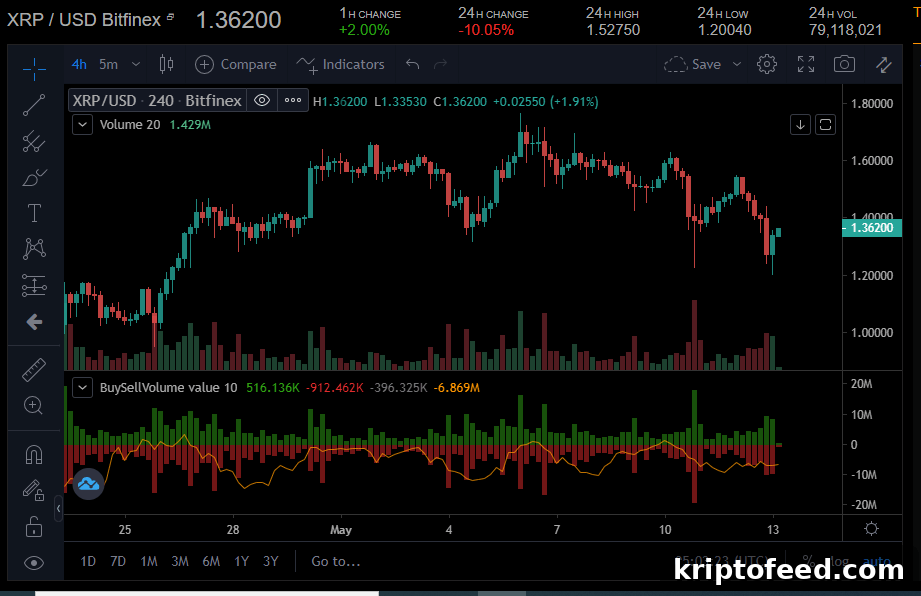Open time axis settings gear

(872, 528)
